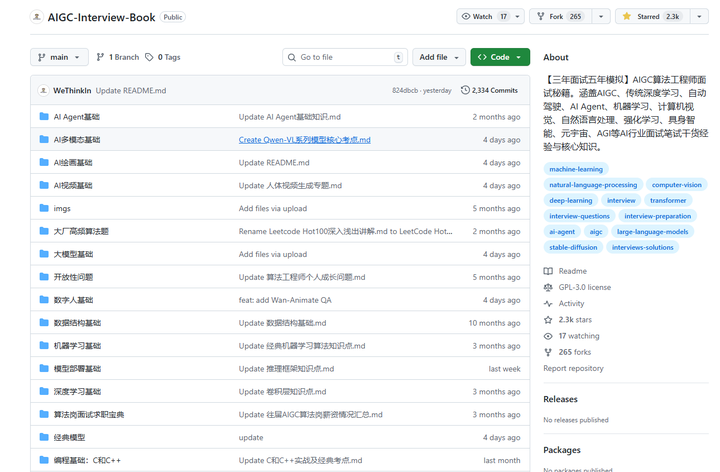The width and height of the screenshot is (720, 472).
Task: Click the 1 Branch link
Action: [118, 57]
